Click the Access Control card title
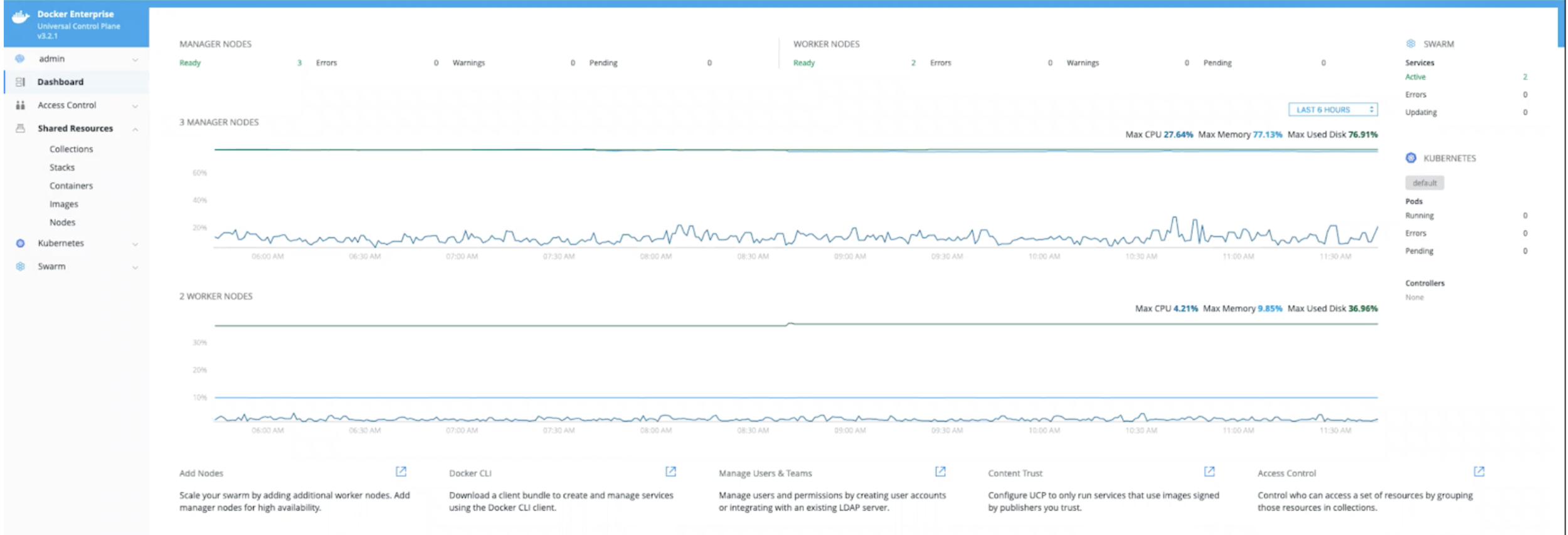The height and width of the screenshot is (535, 1568). point(1286,473)
